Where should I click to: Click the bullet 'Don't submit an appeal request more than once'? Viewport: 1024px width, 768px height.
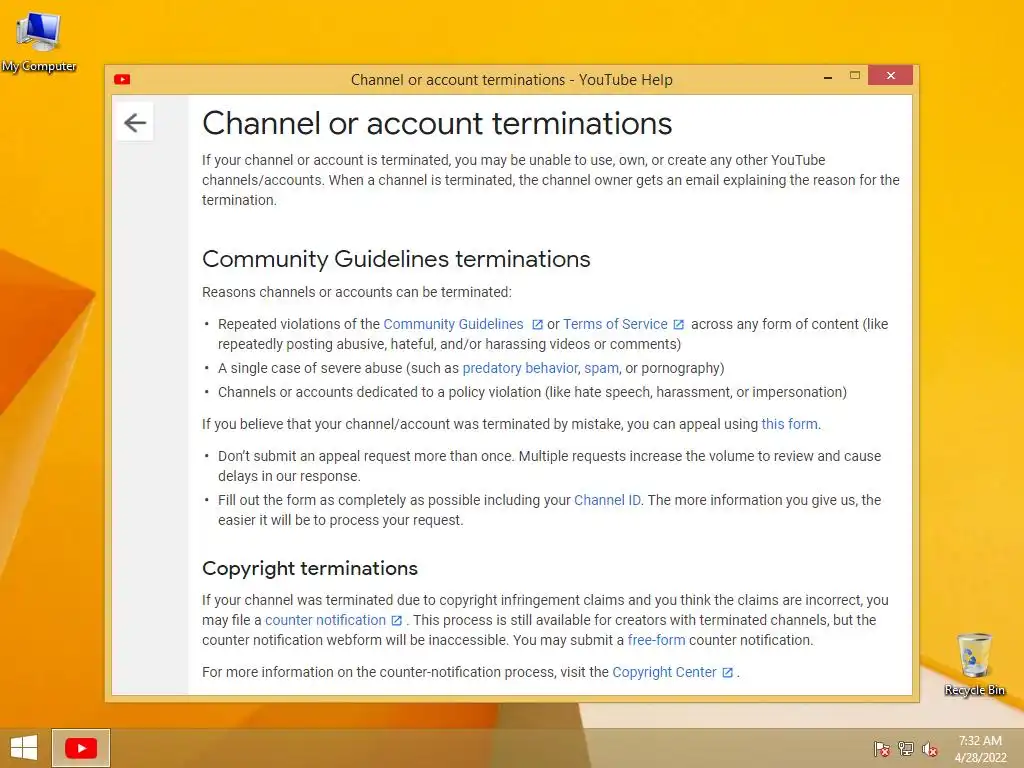point(549,466)
